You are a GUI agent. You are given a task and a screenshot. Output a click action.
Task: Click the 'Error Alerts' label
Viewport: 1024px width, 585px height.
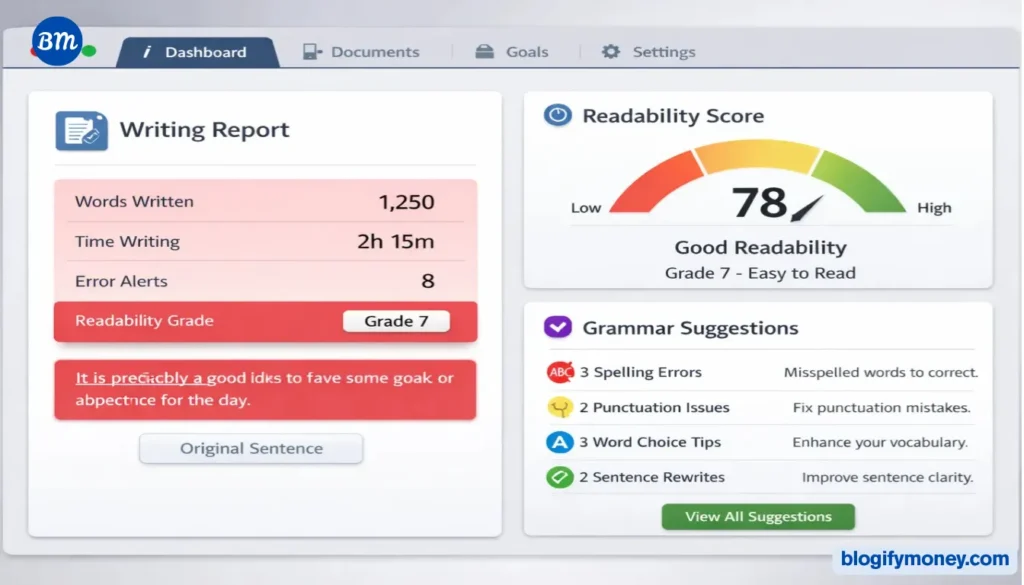pyautogui.click(x=121, y=281)
